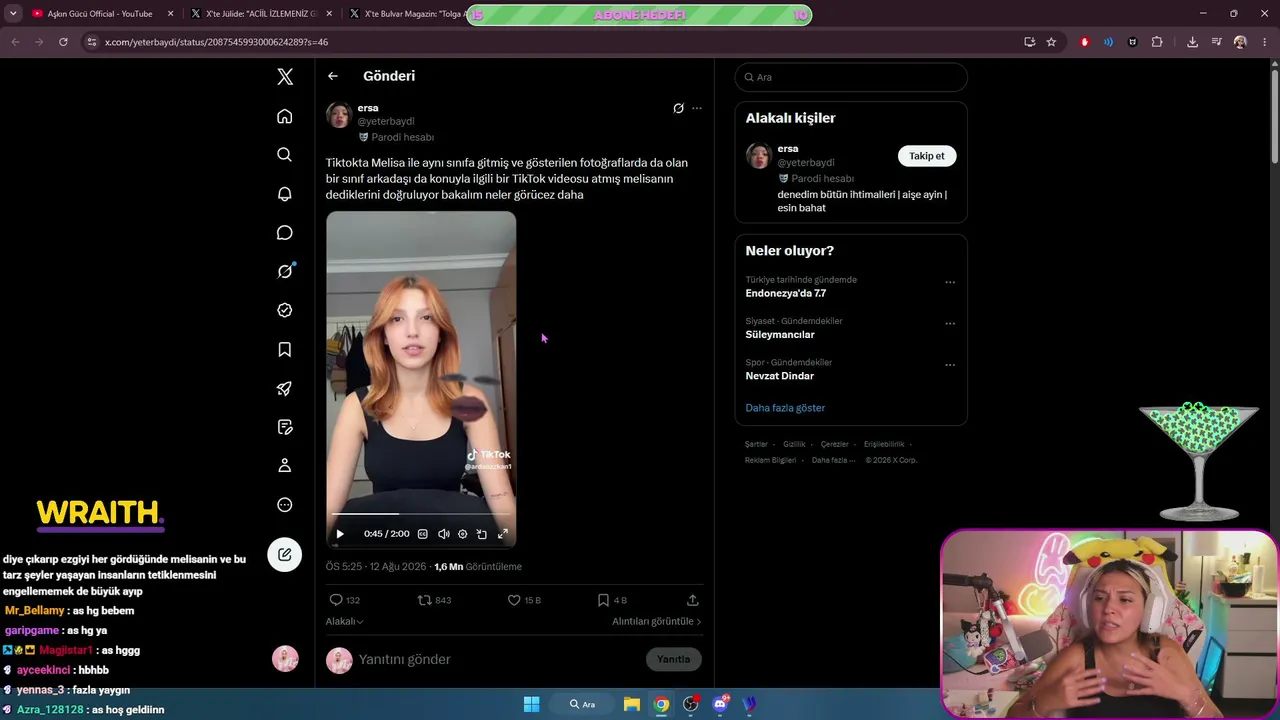
Task: Open Discord from the taskbar
Action: point(720,704)
